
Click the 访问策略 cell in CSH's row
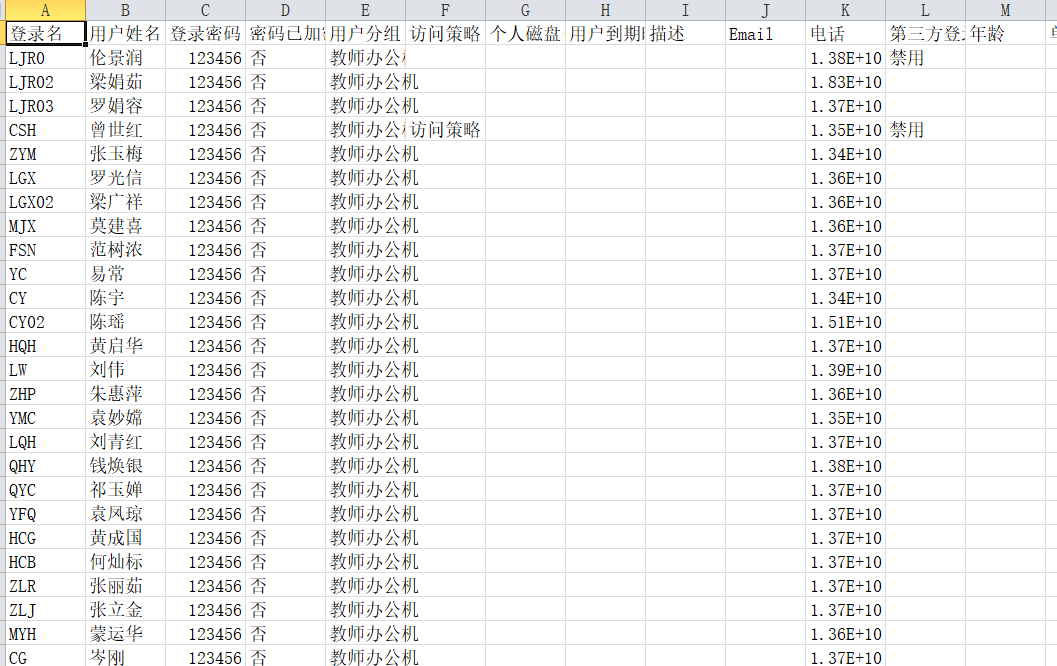tap(446, 130)
